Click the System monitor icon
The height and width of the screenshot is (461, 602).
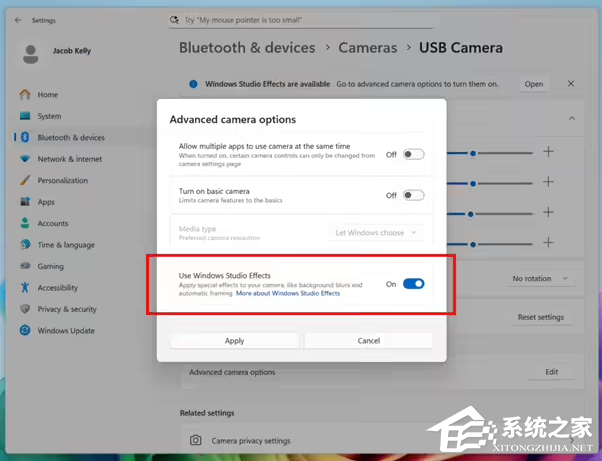coord(25,116)
